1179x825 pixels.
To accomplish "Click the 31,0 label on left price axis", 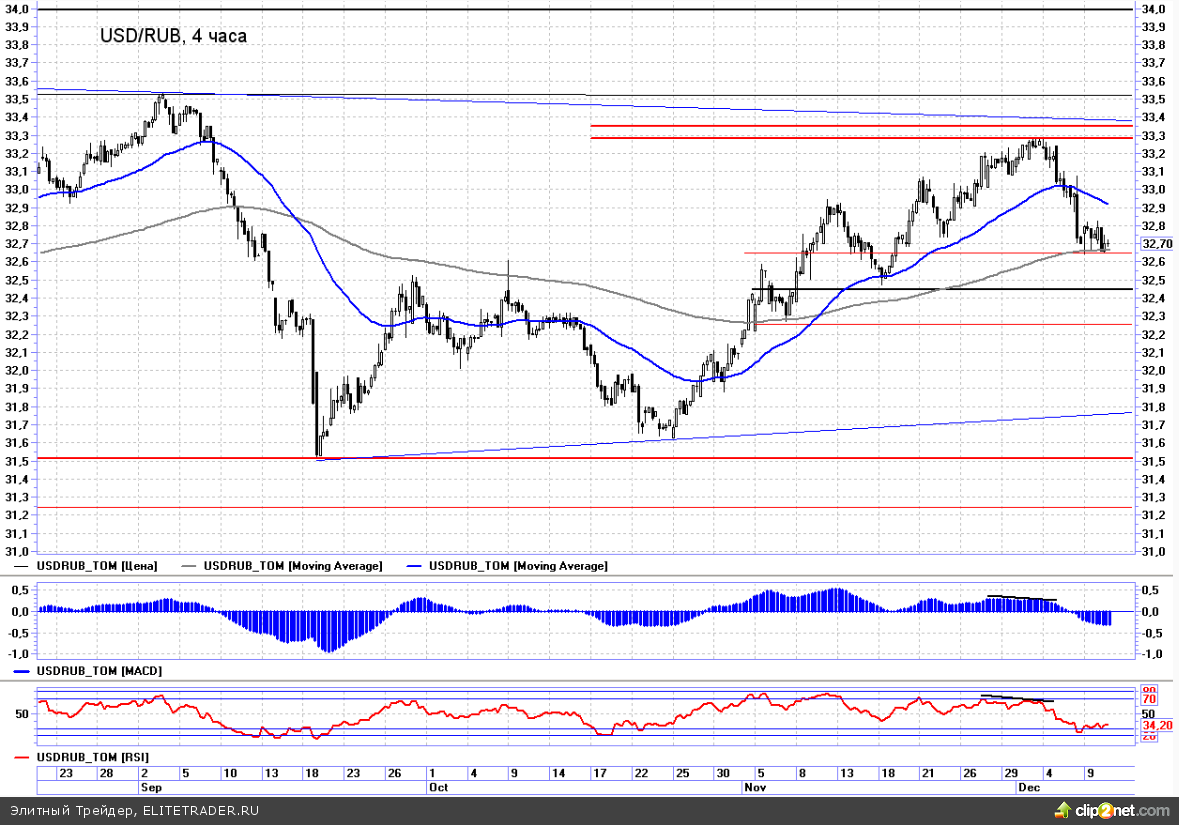I will 16,551.
